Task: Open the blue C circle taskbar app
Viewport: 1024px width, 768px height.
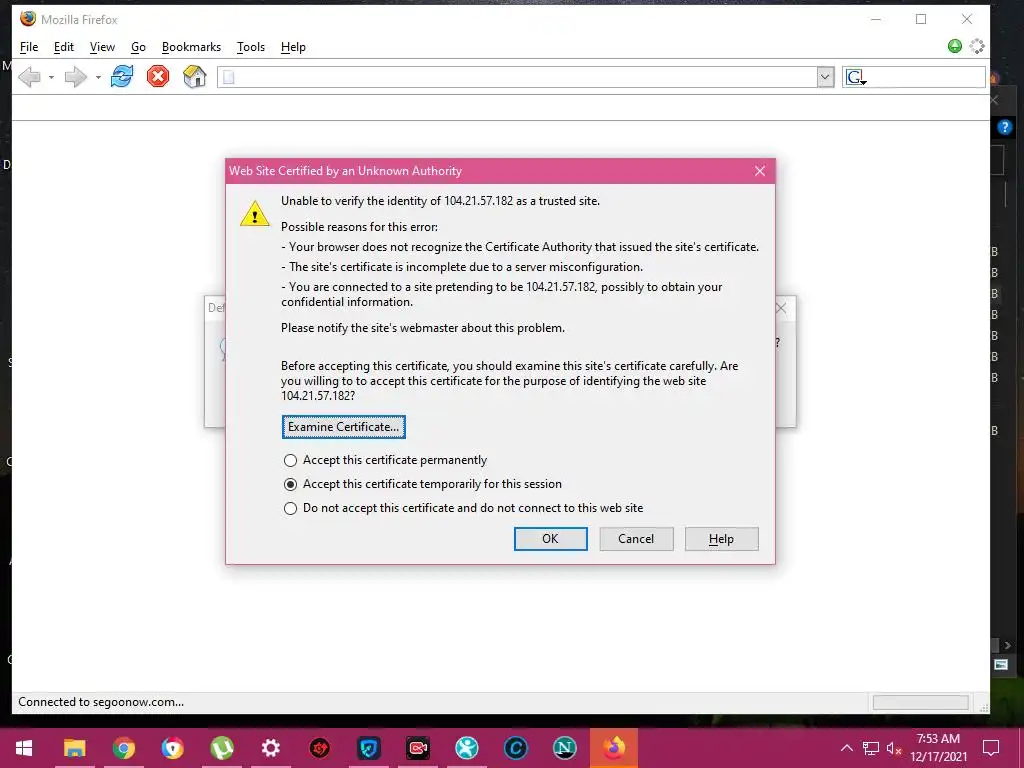Action: click(515, 748)
